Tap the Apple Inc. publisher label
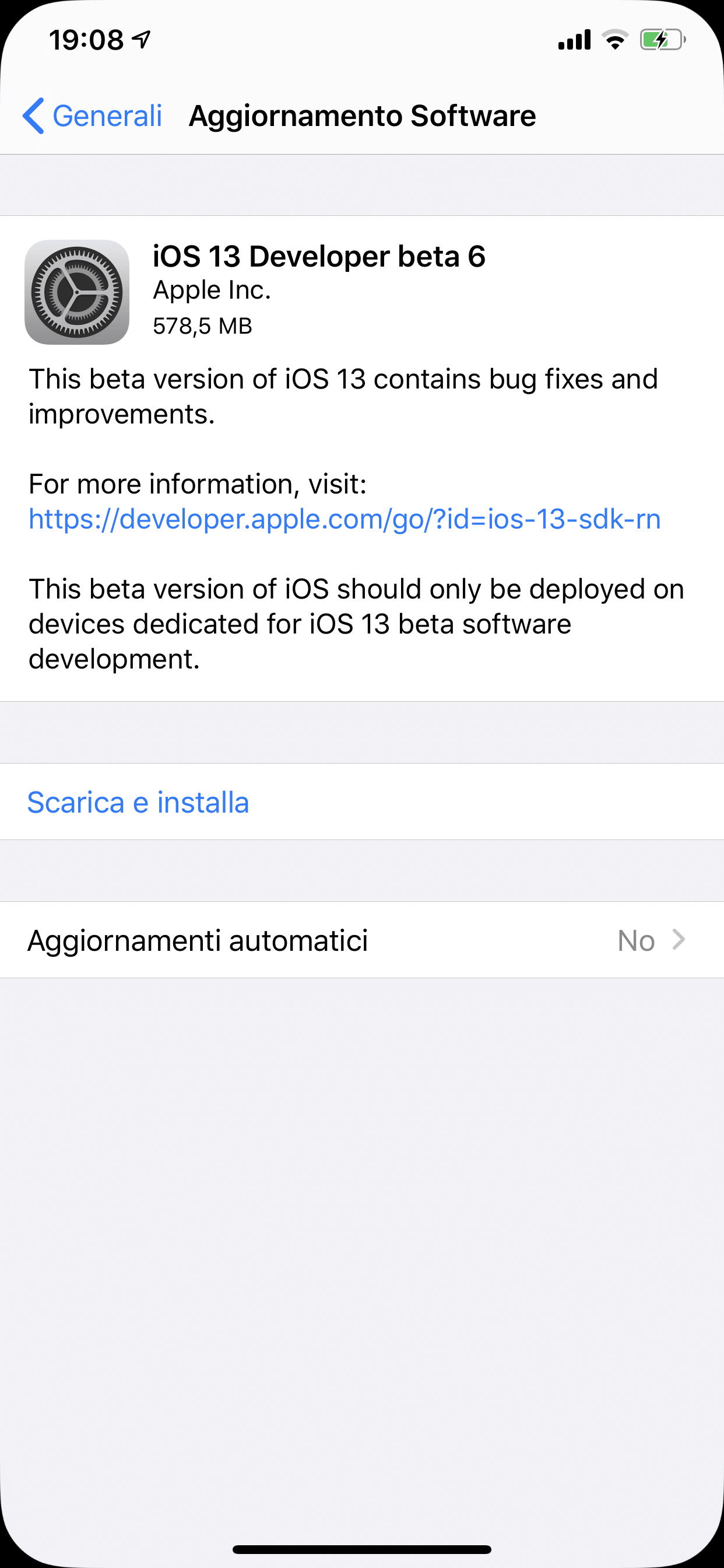This screenshot has height=1568, width=724. click(211, 290)
